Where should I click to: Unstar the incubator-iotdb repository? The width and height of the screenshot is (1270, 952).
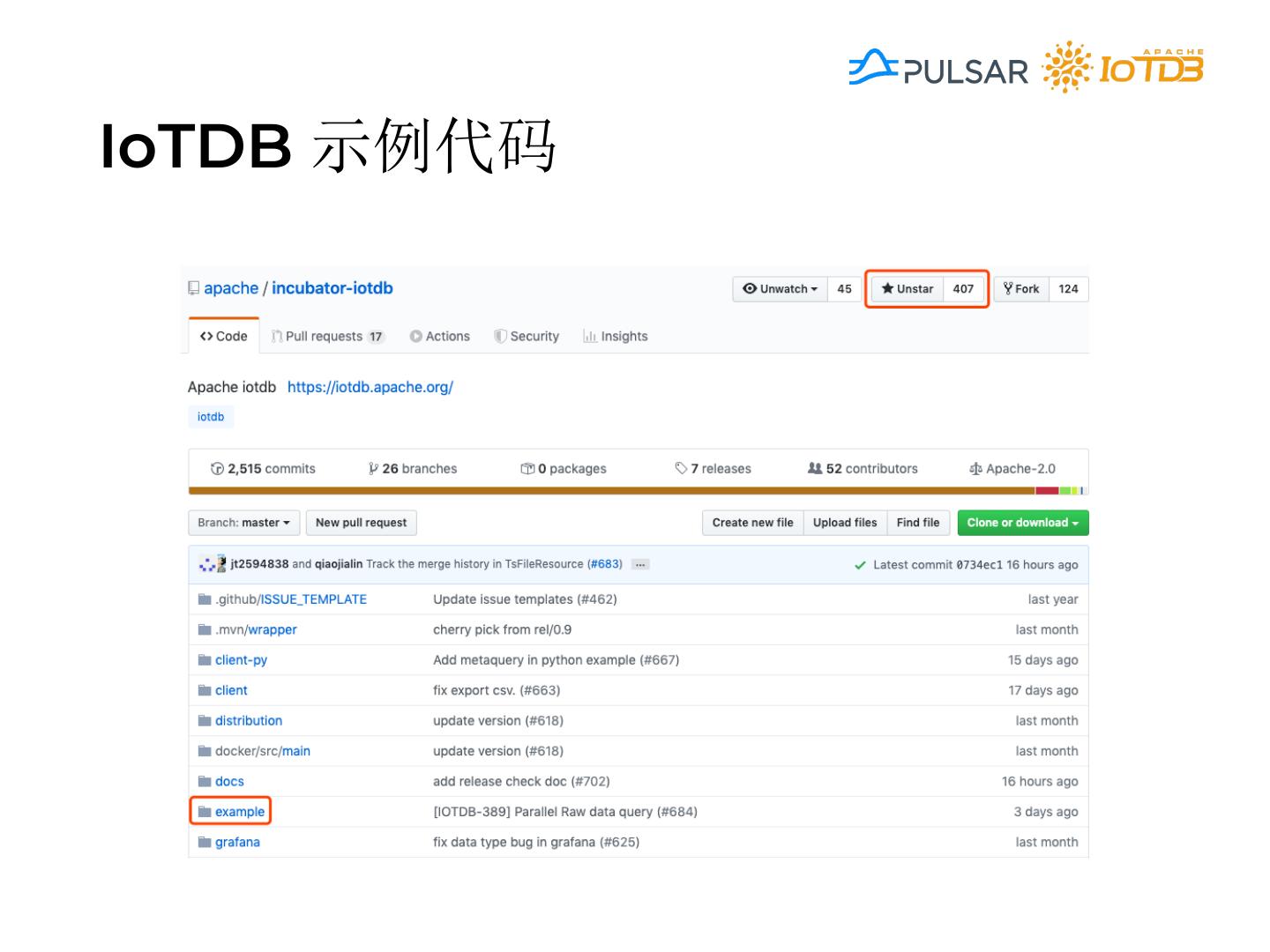point(908,289)
